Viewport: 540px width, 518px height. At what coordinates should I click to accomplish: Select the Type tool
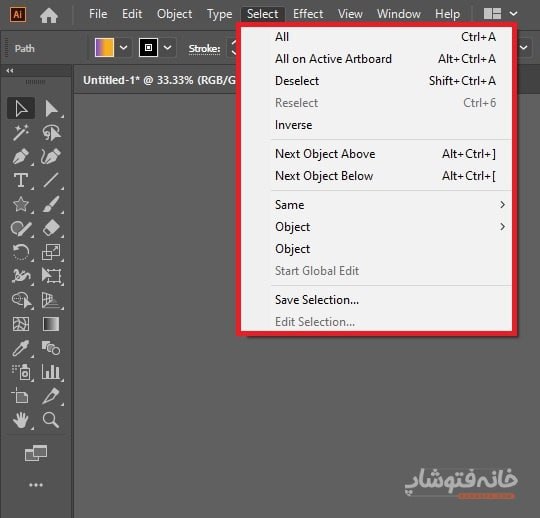point(21,180)
